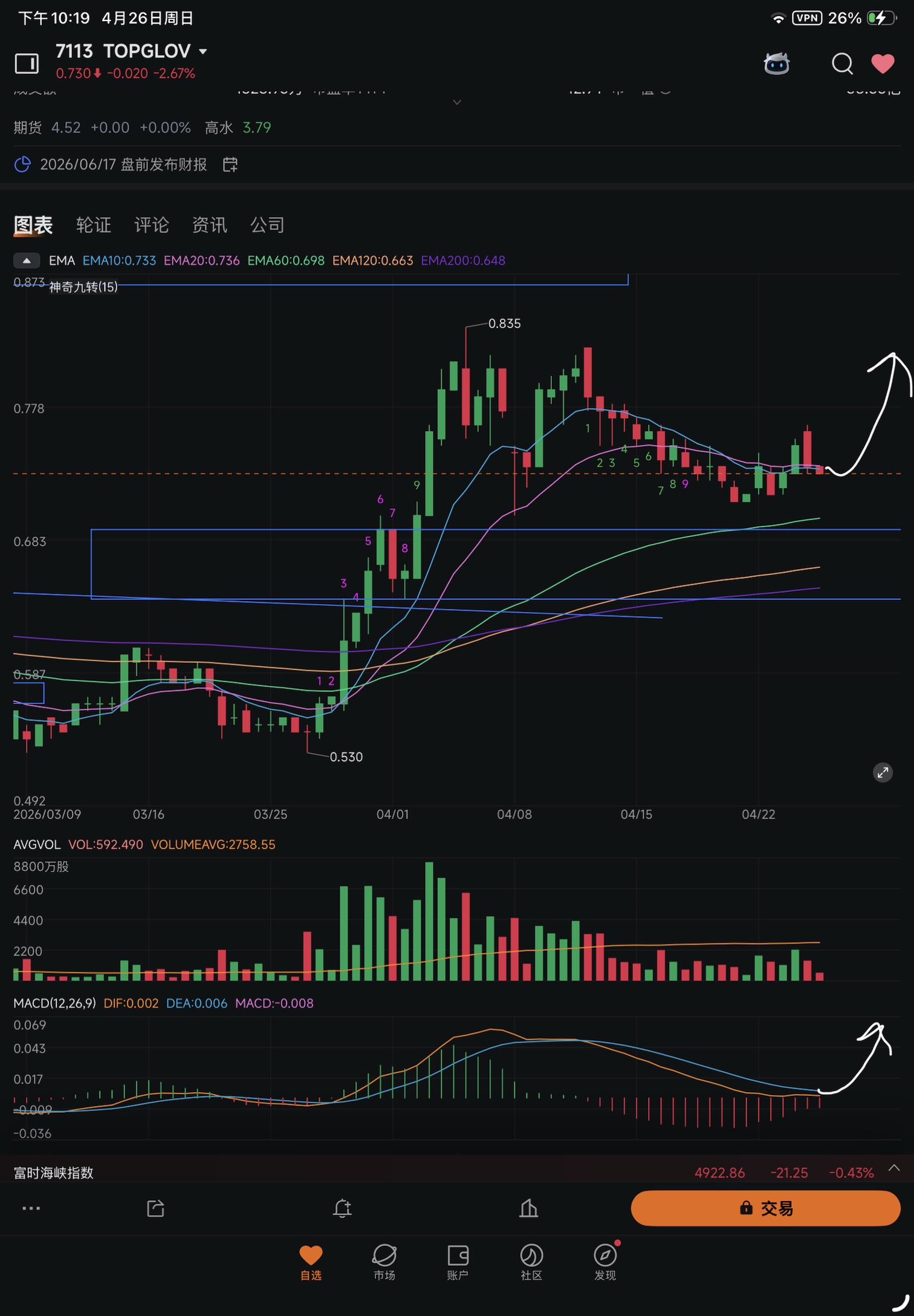Switch to the 评论 comments tab
The image size is (914, 1316).
click(x=152, y=225)
